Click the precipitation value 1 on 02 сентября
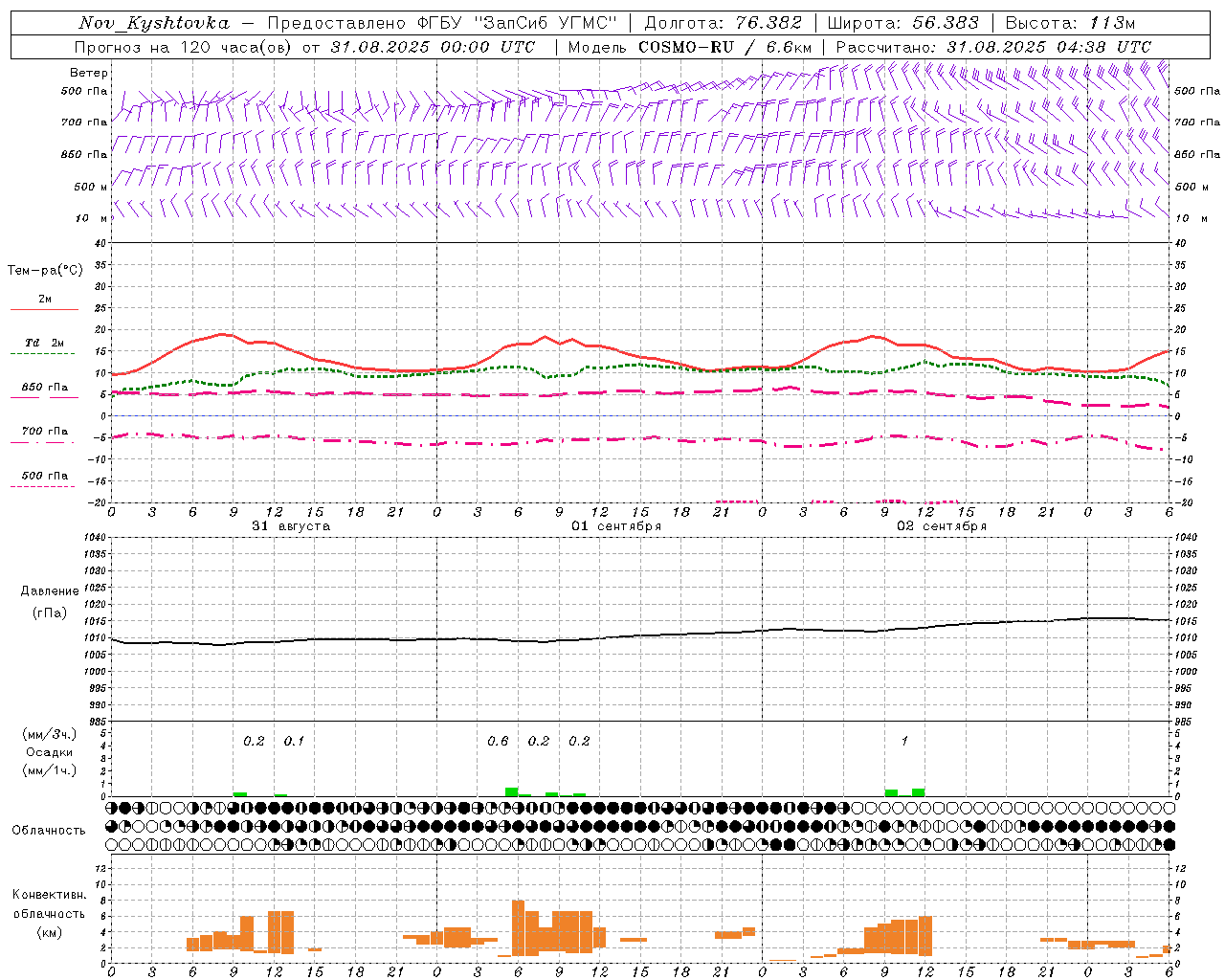This screenshot has height=980, width=1225. pos(904,742)
